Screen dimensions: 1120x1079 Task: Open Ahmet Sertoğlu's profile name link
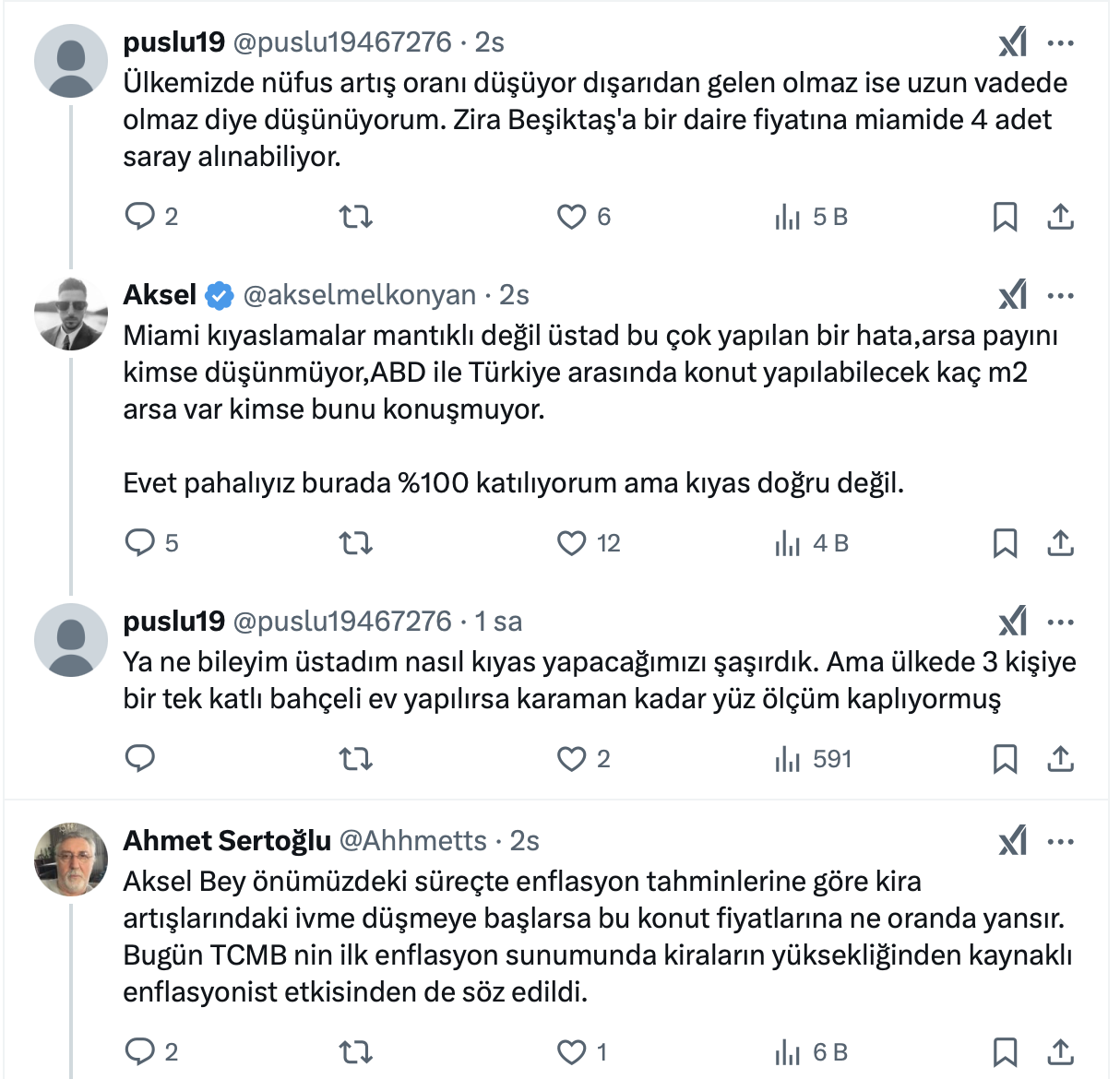[227, 841]
